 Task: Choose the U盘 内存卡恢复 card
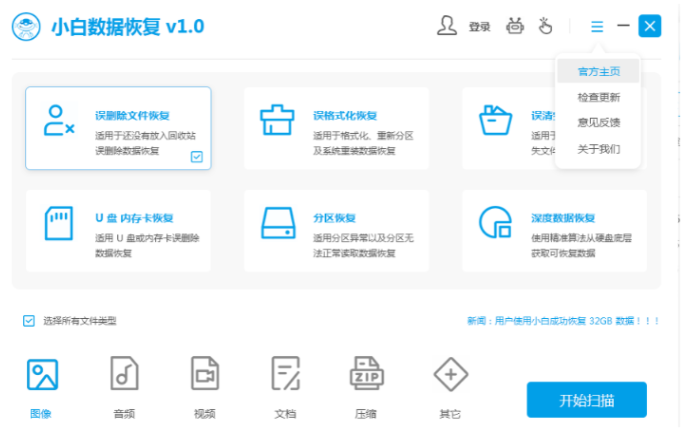[x=118, y=231]
